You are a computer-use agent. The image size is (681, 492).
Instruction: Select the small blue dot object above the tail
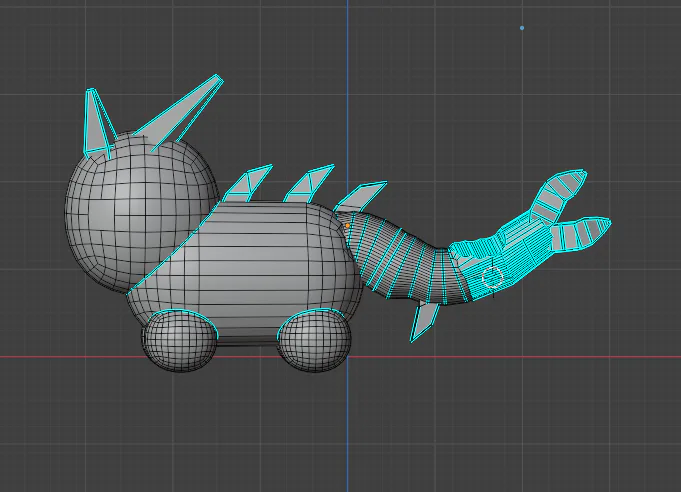[x=522, y=28]
